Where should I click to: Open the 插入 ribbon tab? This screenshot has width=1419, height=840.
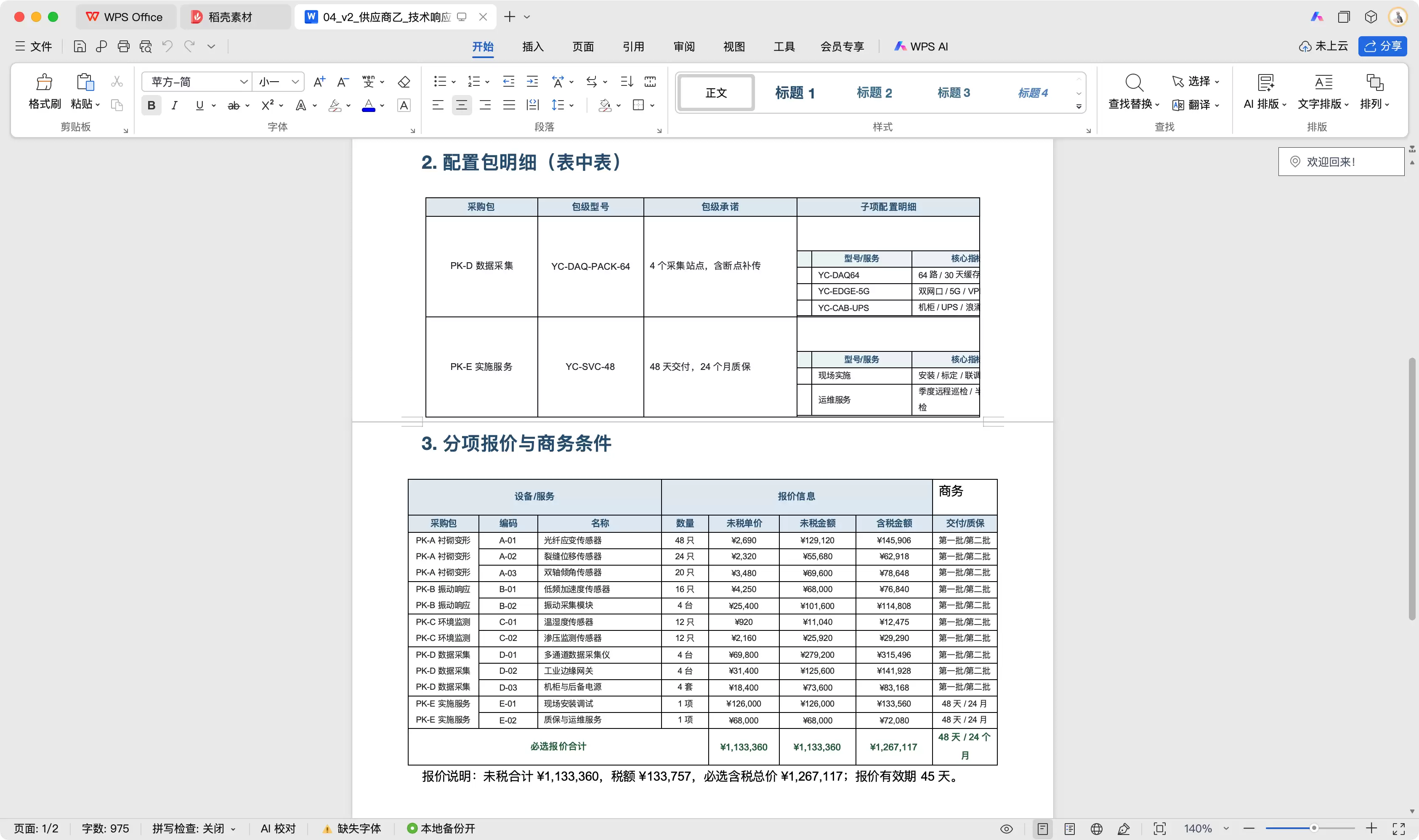(x=532, y=46)
